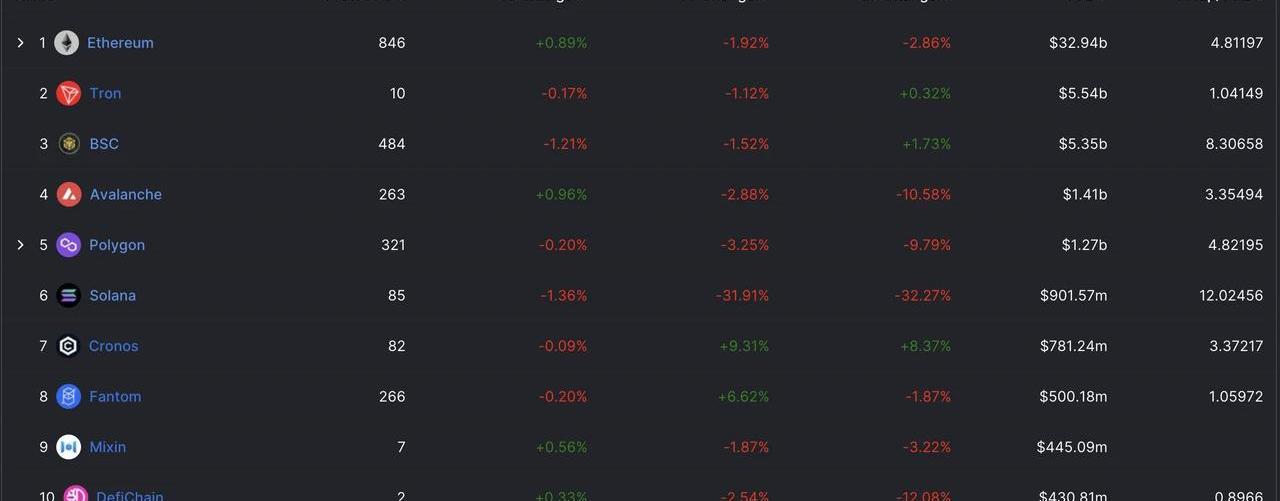Click the Polygon chain logo icon

tap(68, 245)
